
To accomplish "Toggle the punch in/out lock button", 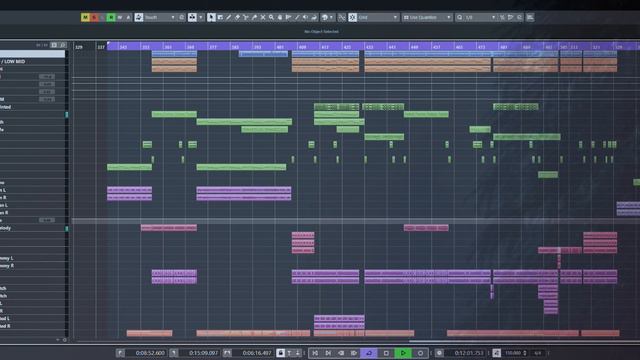I will pos(280,353).
